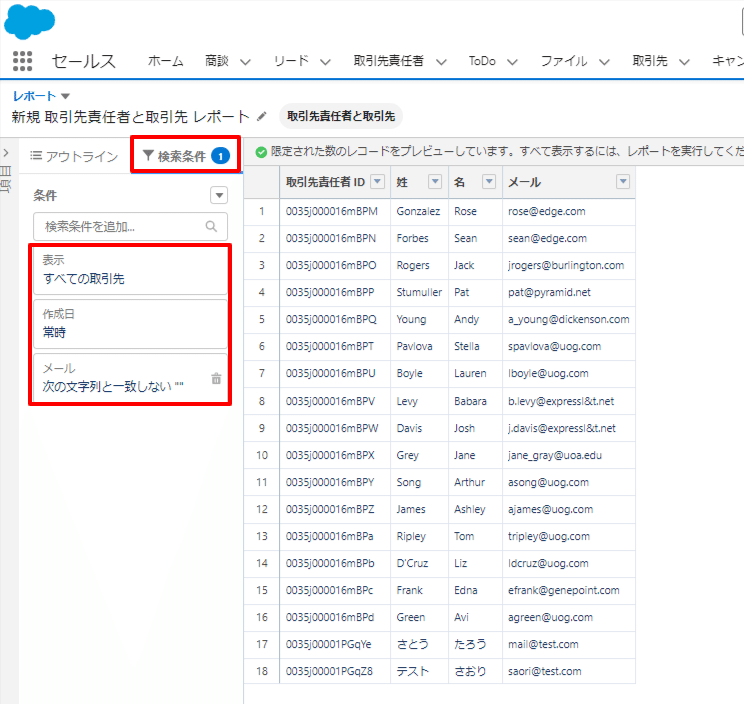744x704 pixels.
Task: Open the App Launcher grid icon
Action: click(22, 61)
